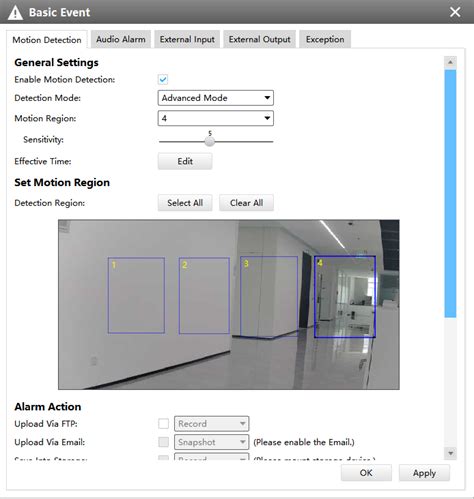474x499 pixels.
Task: Select motion region box 2 in preview
Action: tap(204, 295)
